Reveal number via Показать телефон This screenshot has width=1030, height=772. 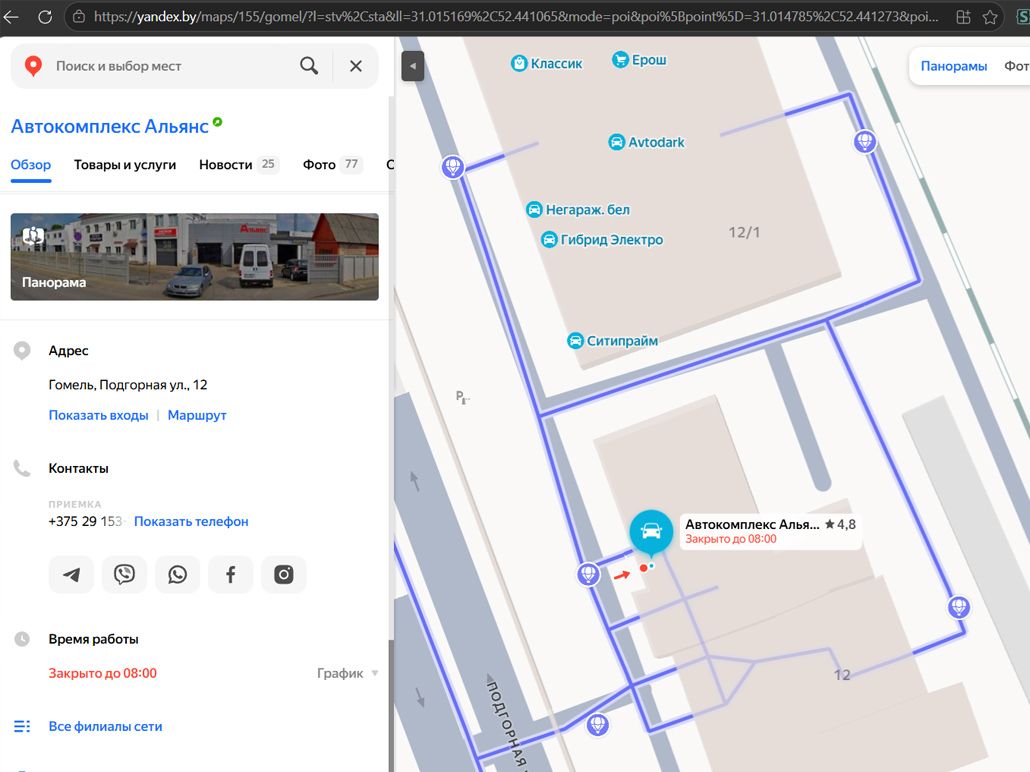click(x=191, y=522)
